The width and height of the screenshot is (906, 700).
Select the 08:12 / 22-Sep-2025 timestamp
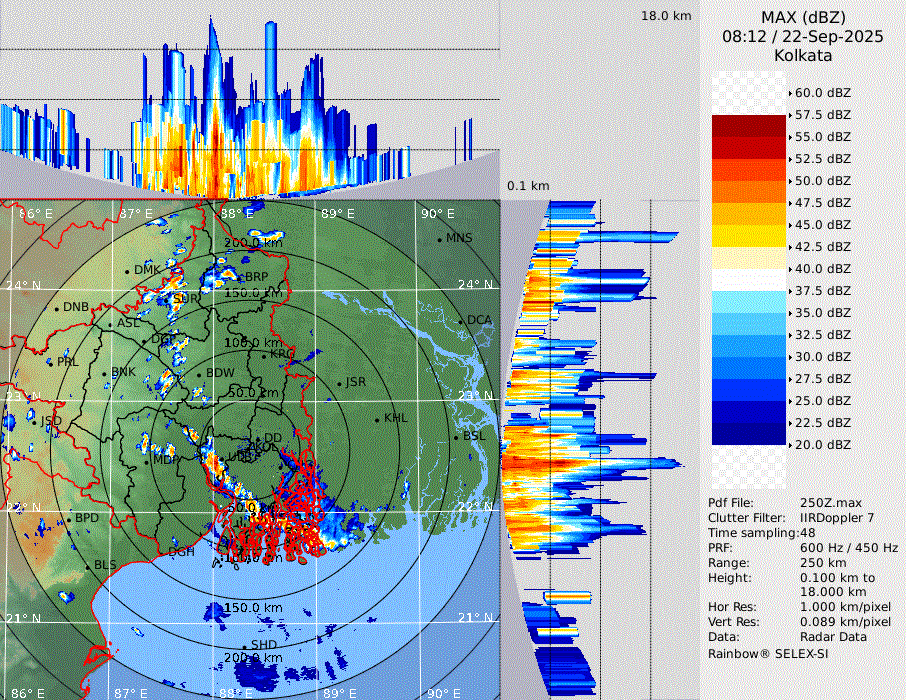(802, 36)
